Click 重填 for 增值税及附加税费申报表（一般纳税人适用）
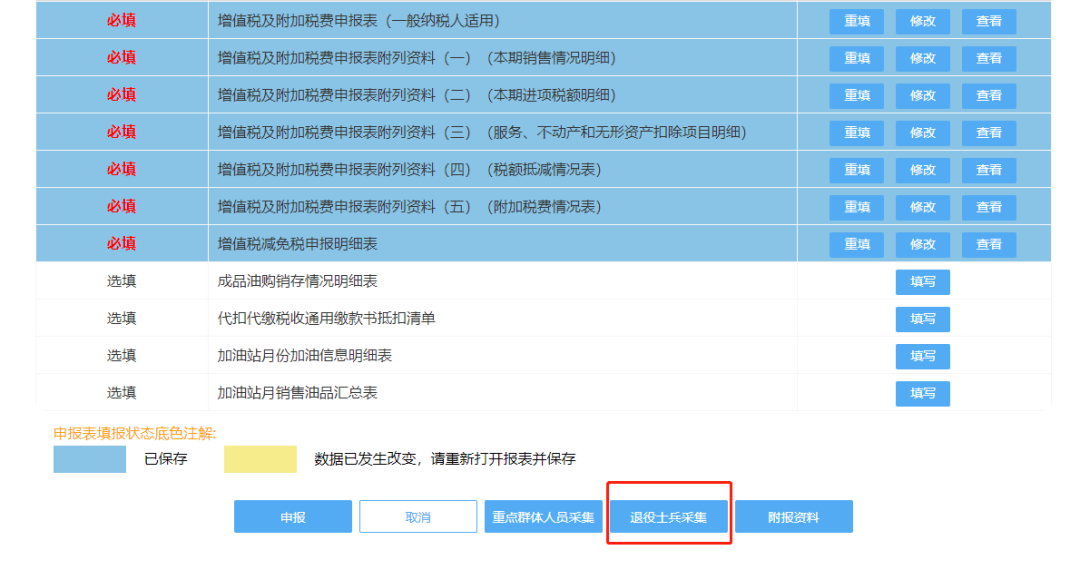Viewport: 1080px width, 570px height. tap(856, 21)
